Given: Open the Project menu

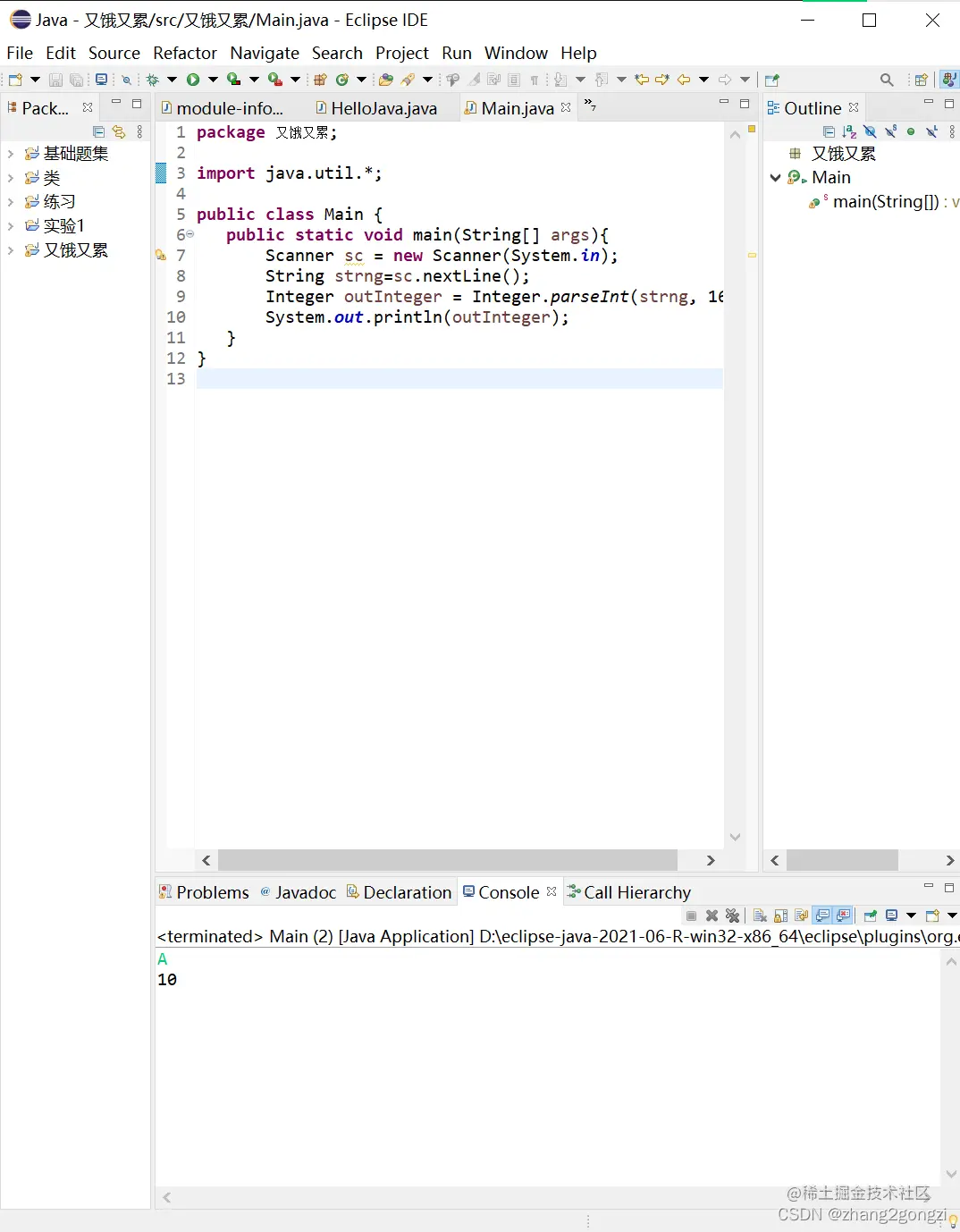Looking at the screenshot, I should pos(402,53).
